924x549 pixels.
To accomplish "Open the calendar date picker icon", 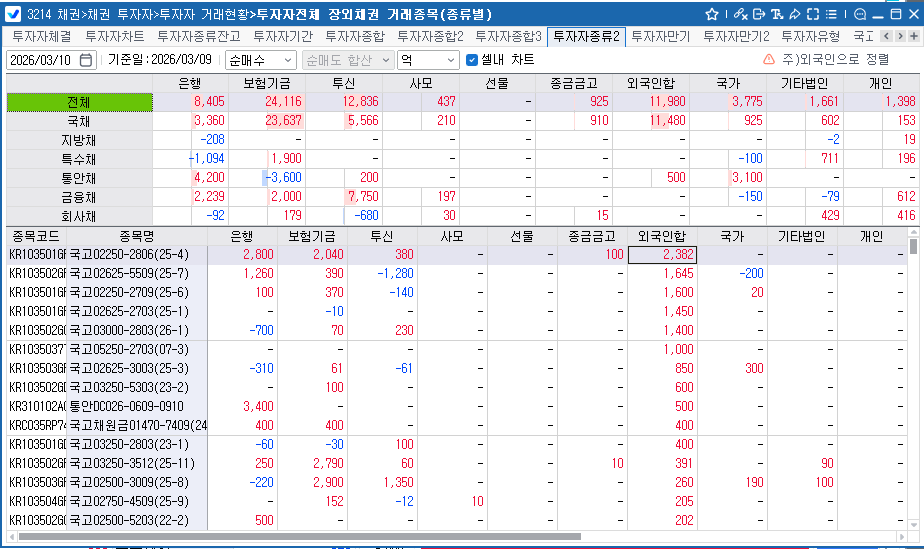I will 86,59.
